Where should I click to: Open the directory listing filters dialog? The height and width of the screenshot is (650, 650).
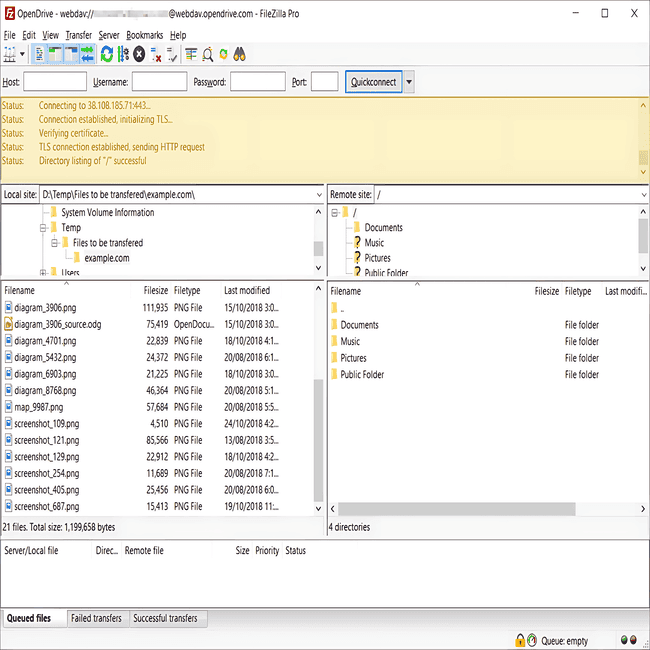[x=191, y=54]
